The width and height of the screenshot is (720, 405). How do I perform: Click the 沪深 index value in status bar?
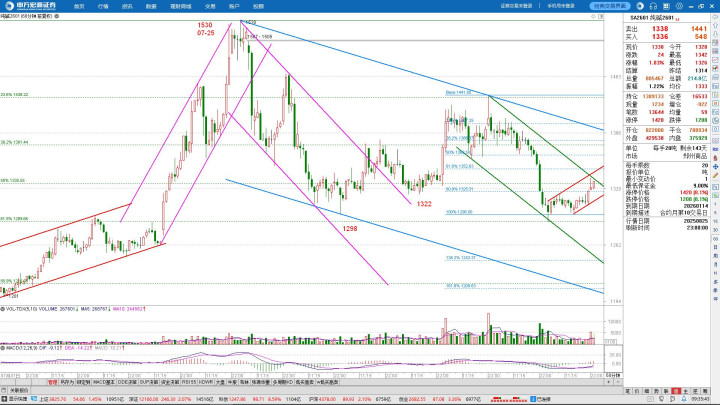pyautogui.click(x=328, y=399)
